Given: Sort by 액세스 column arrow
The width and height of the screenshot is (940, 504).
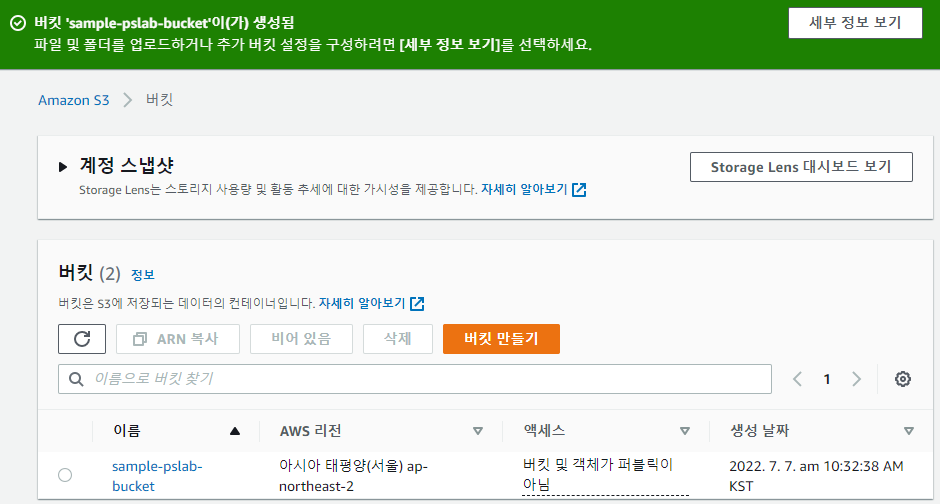Looking at the screenshot, I should [x=685, y=431].
